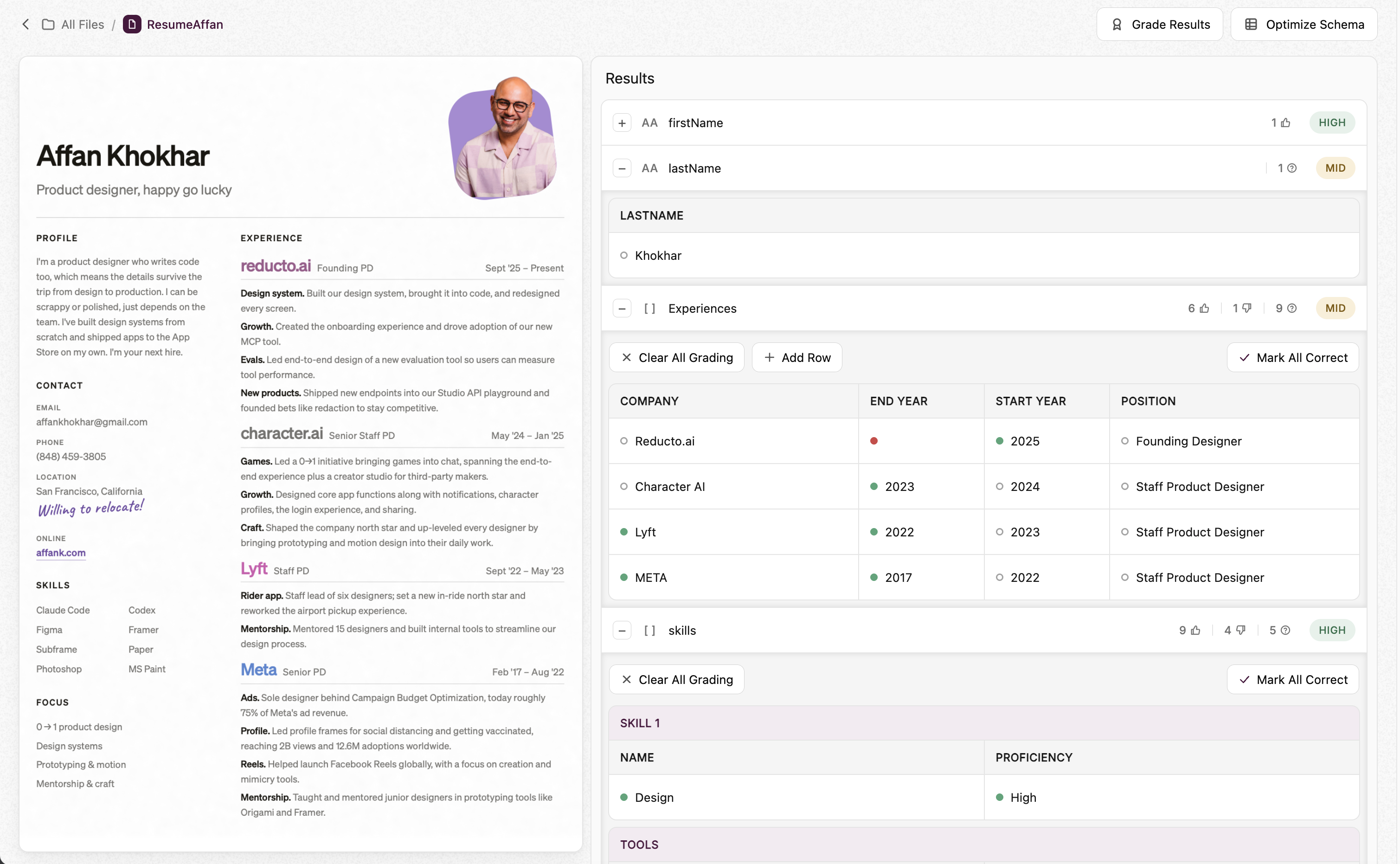Click array brackets icon beside Experiences
Screen dimensions: 1400x864
(649, 308)
